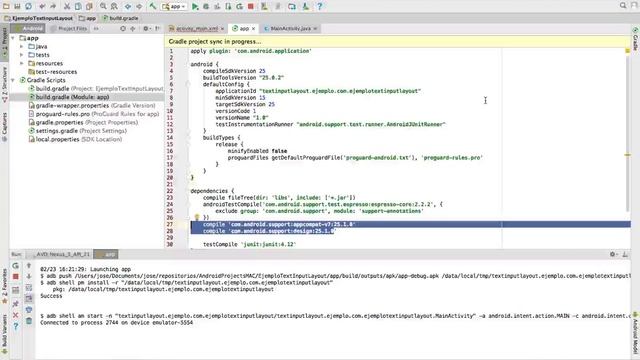Click the Print icon in Run console
The height and width of the screenshot is (360, 640).
click(29, 310)
